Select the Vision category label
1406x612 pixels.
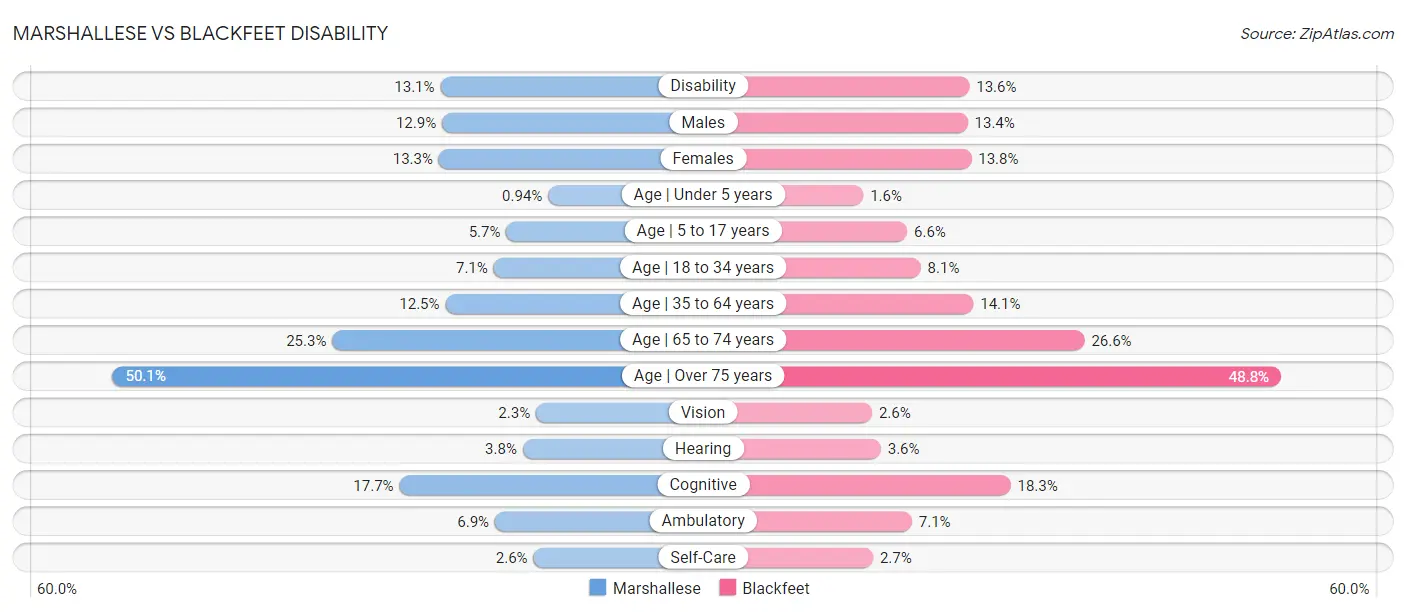703,412
